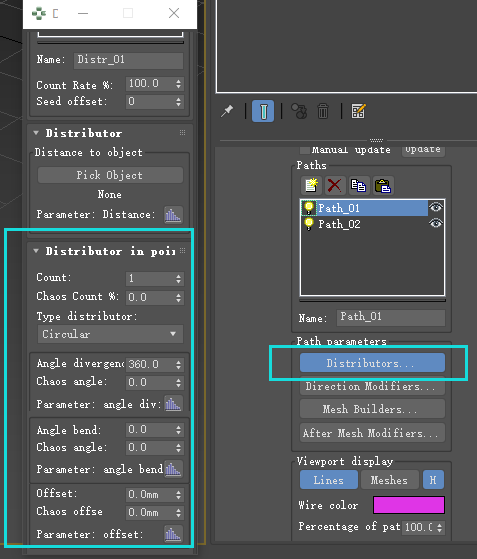
Task: Open configure modifier sets icon
Action: pos(358,111)
